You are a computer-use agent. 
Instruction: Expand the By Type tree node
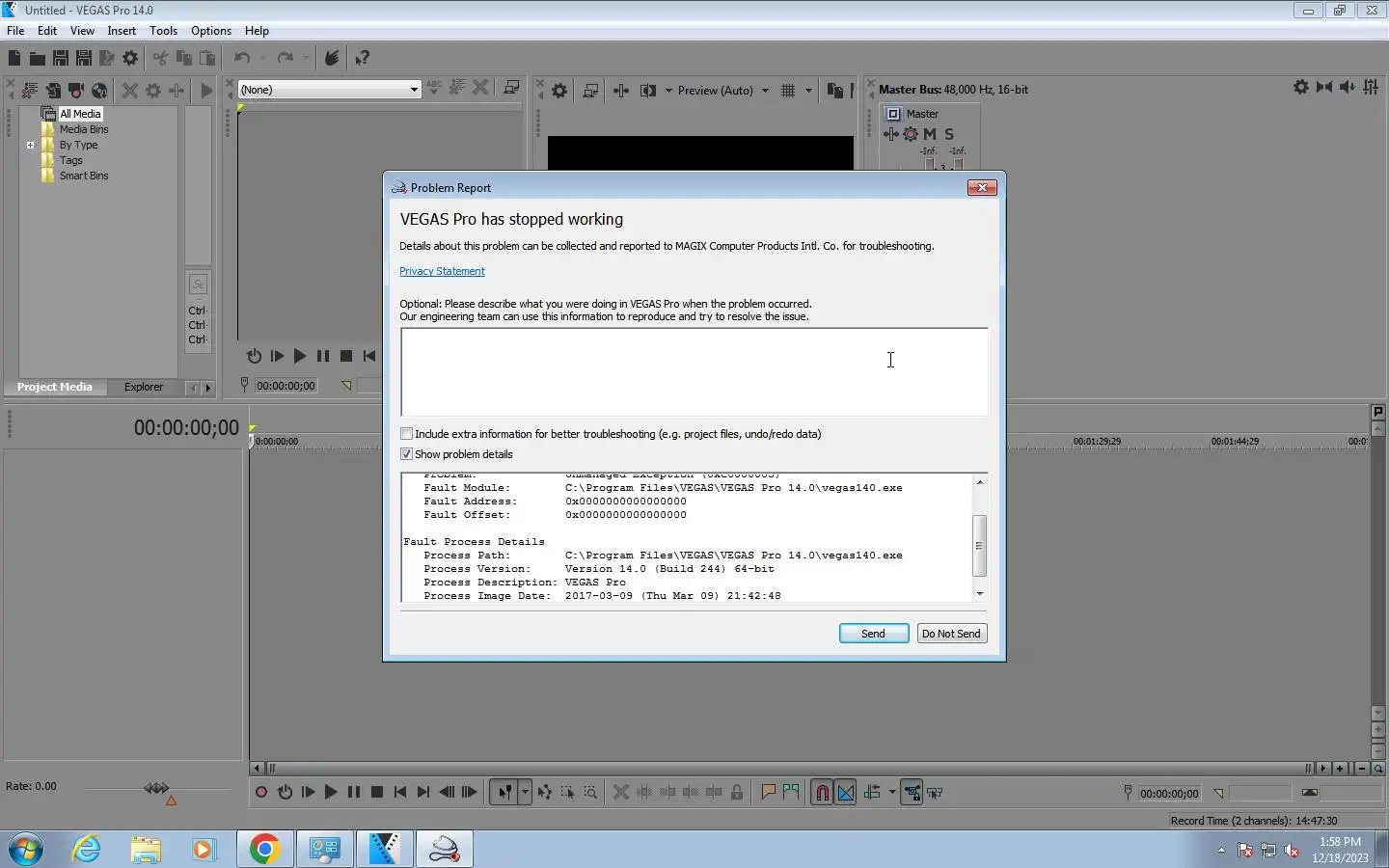pyautogui.click(x=30, y=146)
